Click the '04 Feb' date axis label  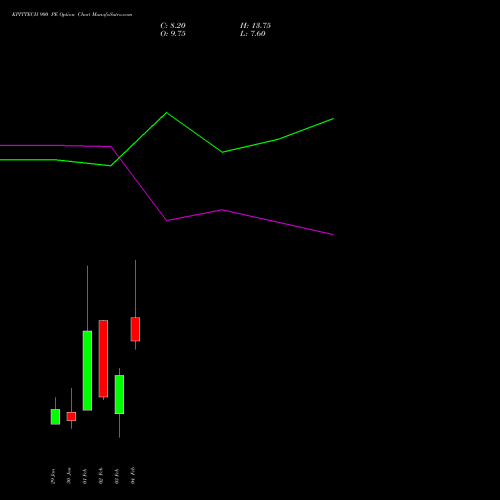pyautogui.click(x=133, y=476)
